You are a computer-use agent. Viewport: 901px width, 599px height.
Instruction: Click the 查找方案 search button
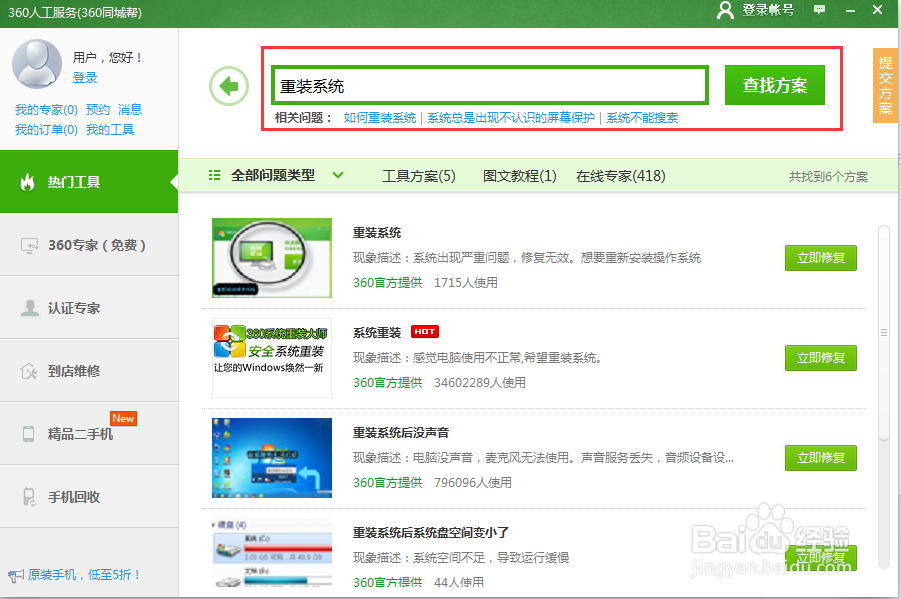(775, 85)
